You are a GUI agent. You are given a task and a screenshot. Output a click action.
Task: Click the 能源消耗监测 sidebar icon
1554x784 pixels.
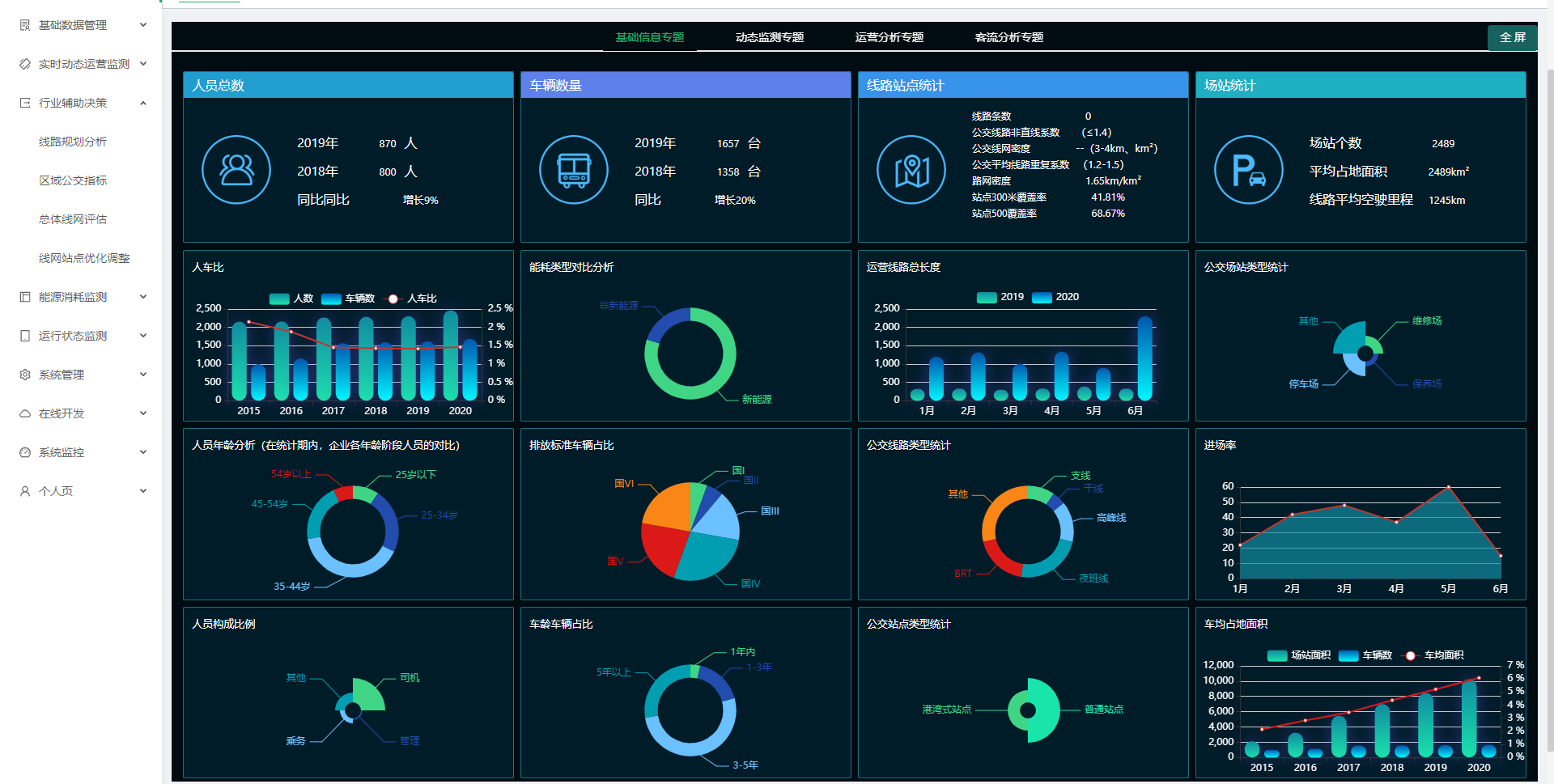pos(25,297)
